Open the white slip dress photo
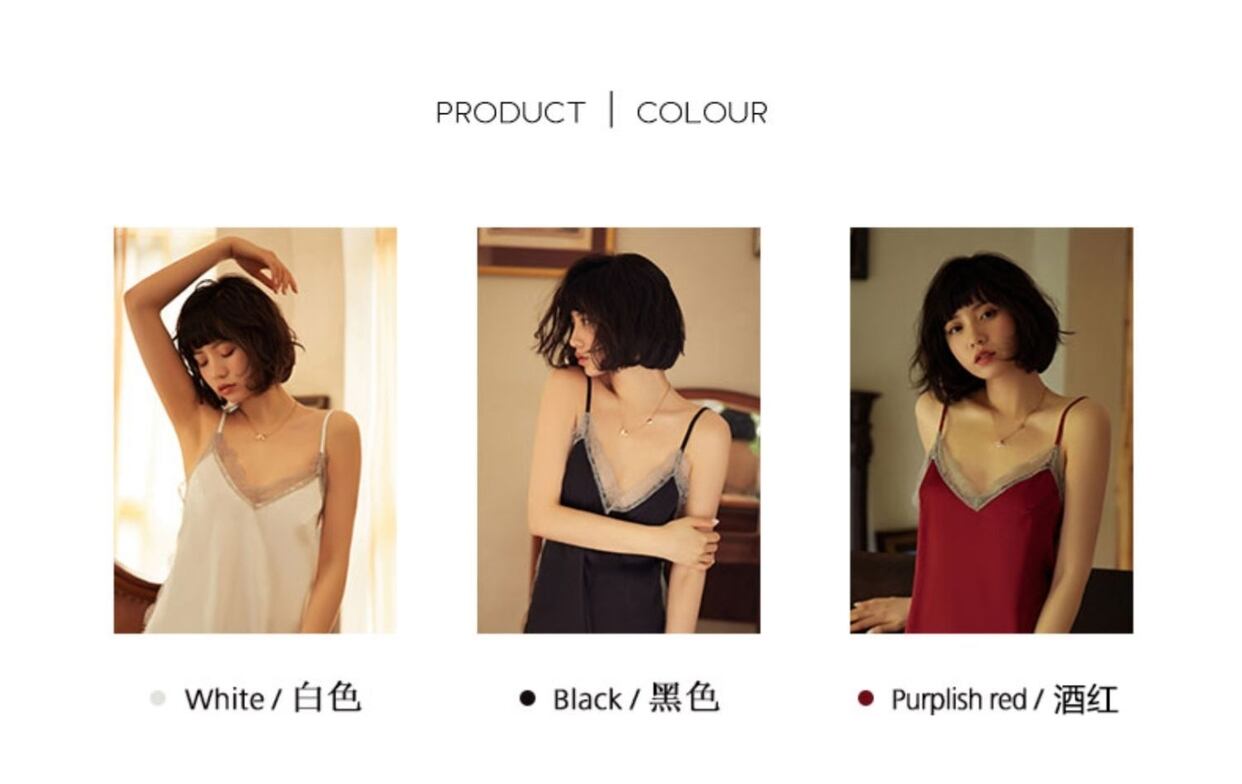This screenshot has height=784, width=1242. 255,430
